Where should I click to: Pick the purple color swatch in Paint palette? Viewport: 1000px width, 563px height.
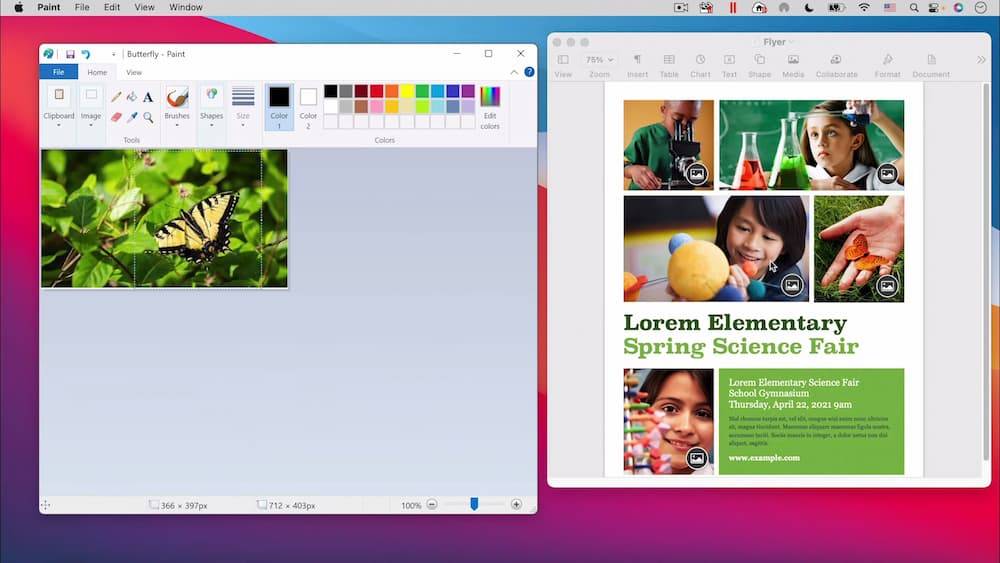click(468, 91)
